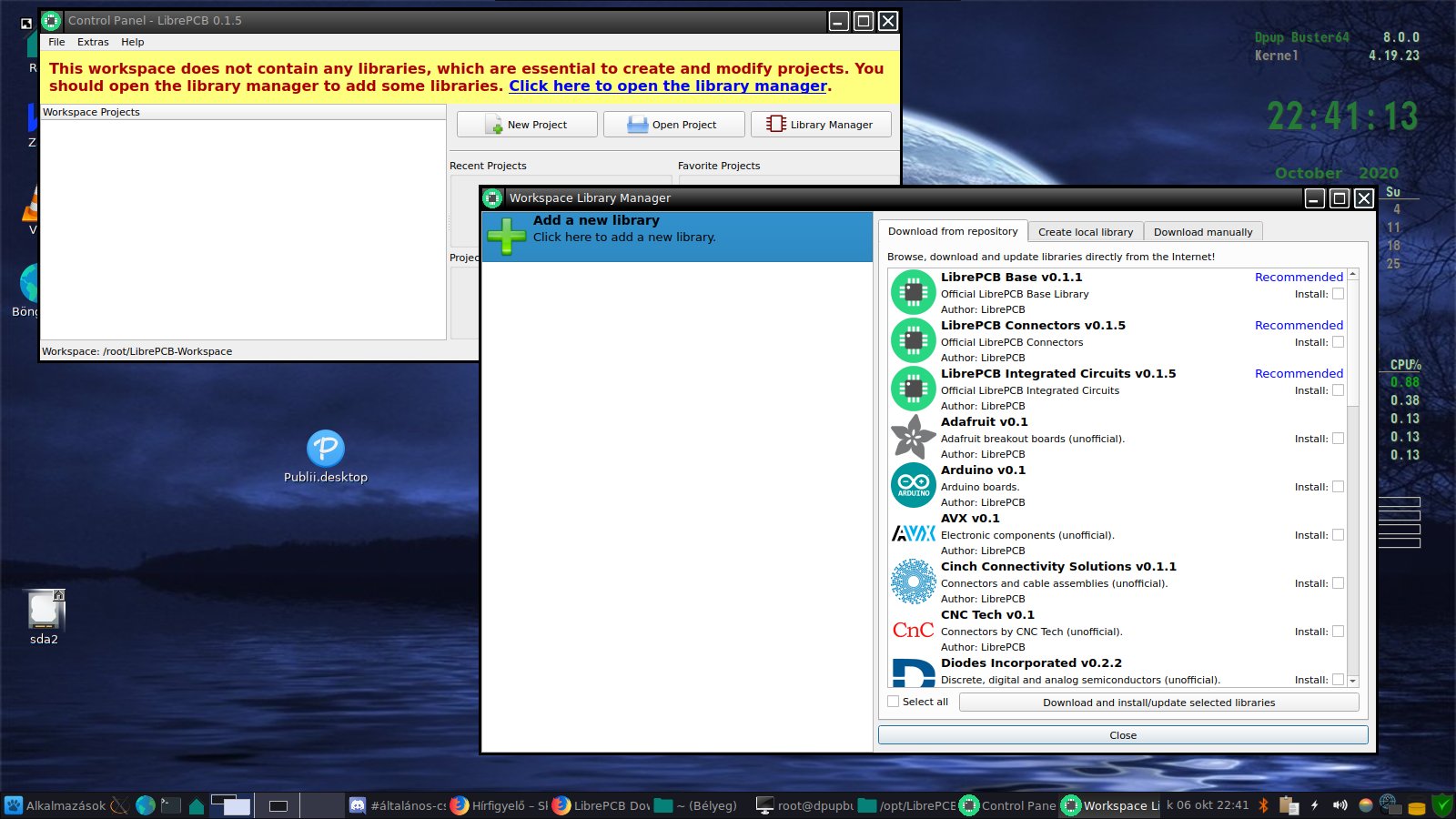Open the Help menu in Control Panel
The width and height of the screenshot is (1456, 819).
pos(133,42)
